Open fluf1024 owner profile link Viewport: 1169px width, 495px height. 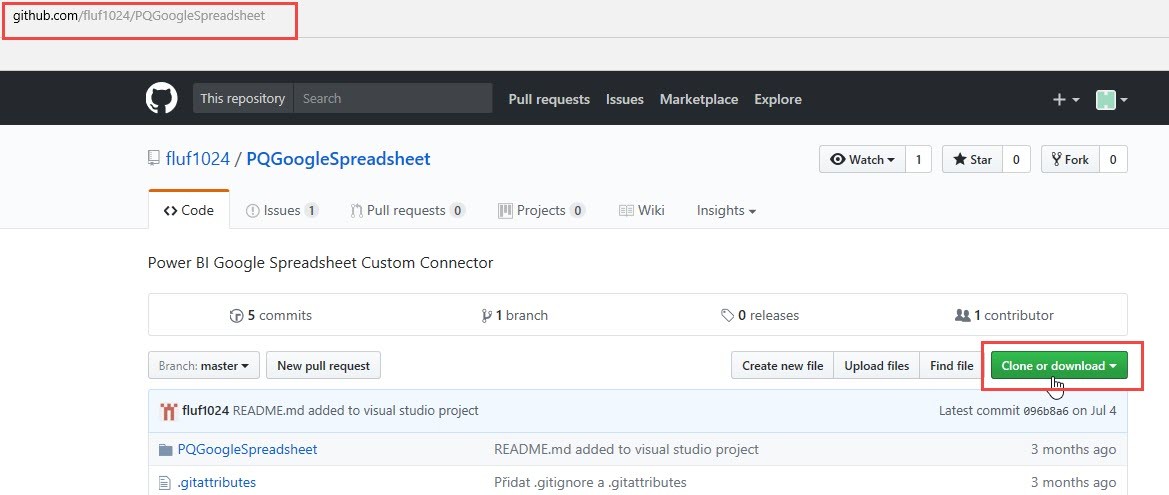(x=198, y=159)
